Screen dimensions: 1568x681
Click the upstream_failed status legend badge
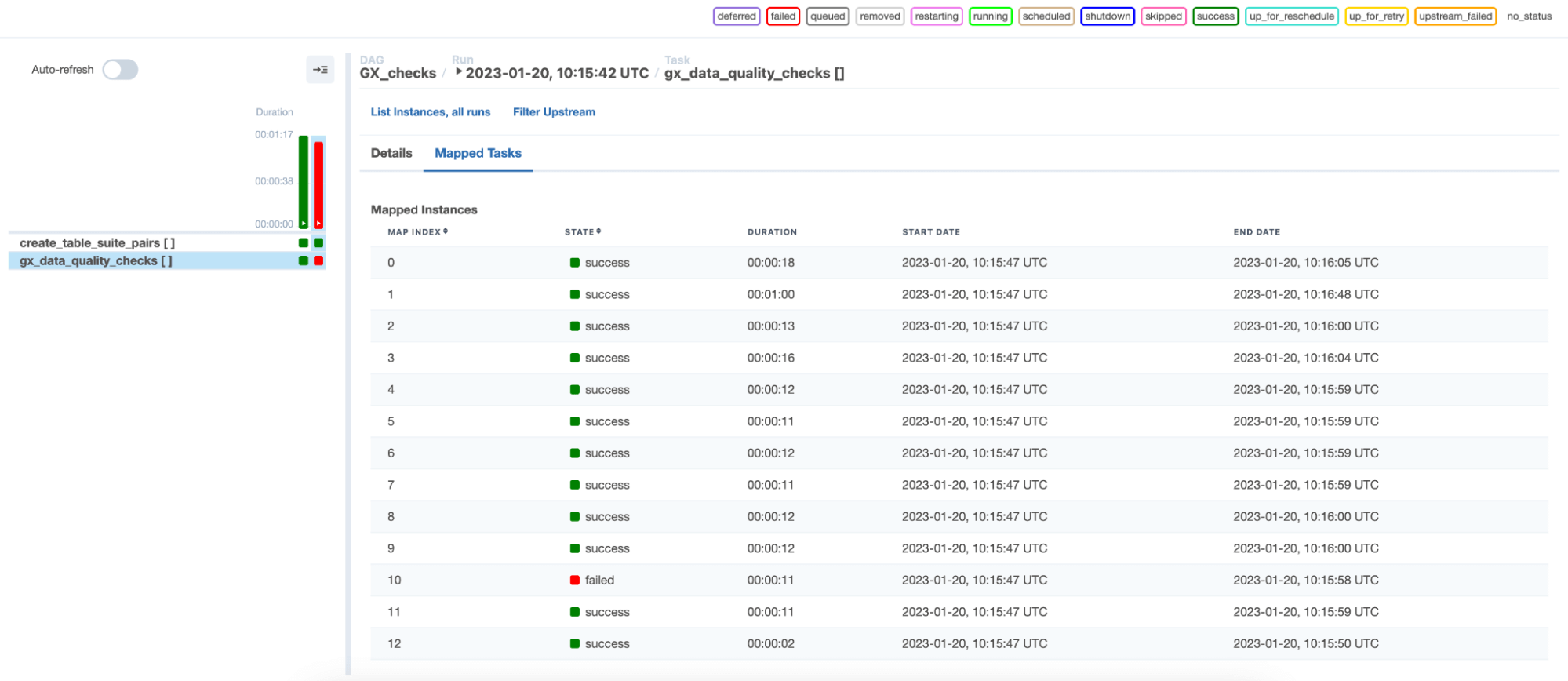[x=1455, y=16]
